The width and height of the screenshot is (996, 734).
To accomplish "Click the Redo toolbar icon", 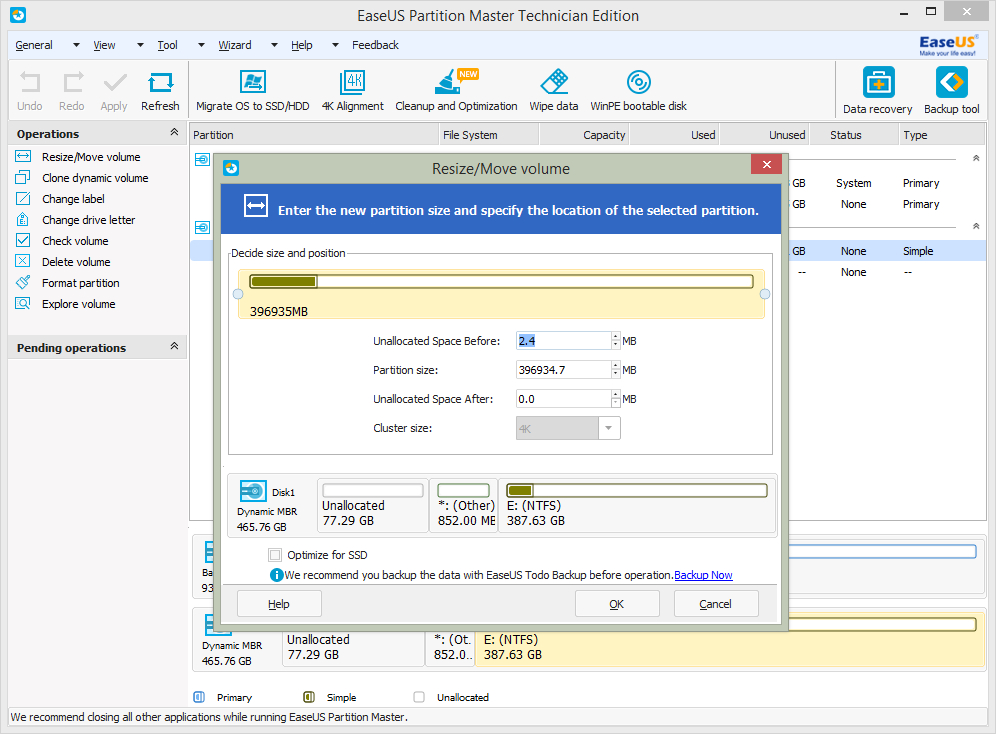I will click(x=72, y=83).
